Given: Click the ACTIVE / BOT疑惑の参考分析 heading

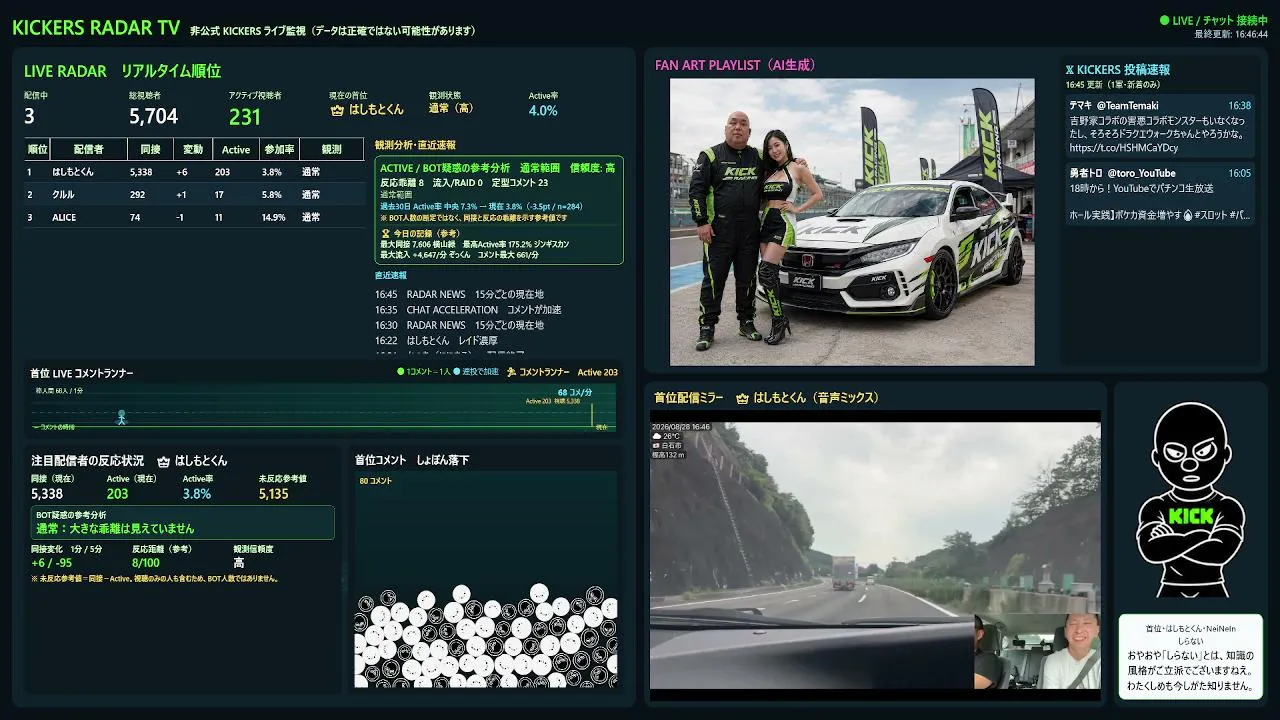Looking at the screenshot, I should (445, 168).
